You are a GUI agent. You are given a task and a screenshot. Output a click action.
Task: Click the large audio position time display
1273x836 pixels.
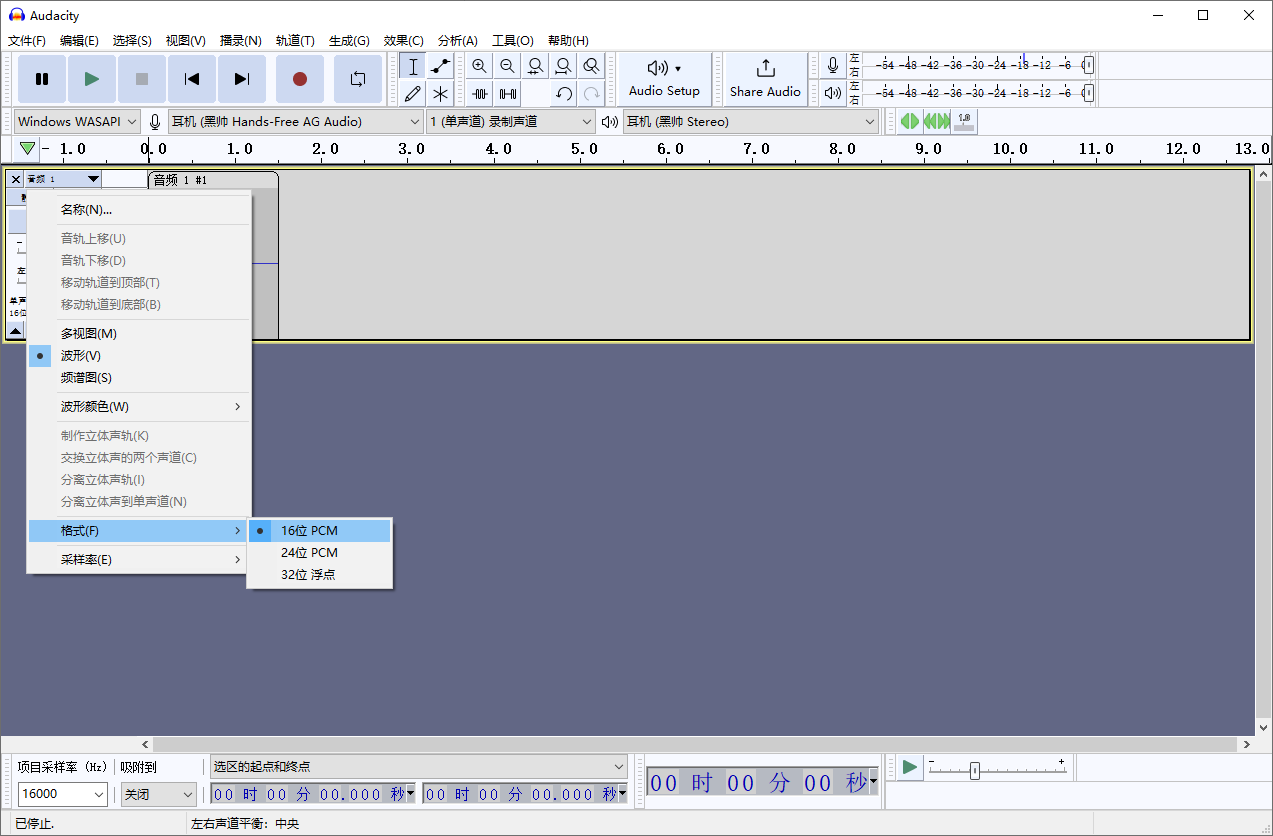(x=763, y=783)
